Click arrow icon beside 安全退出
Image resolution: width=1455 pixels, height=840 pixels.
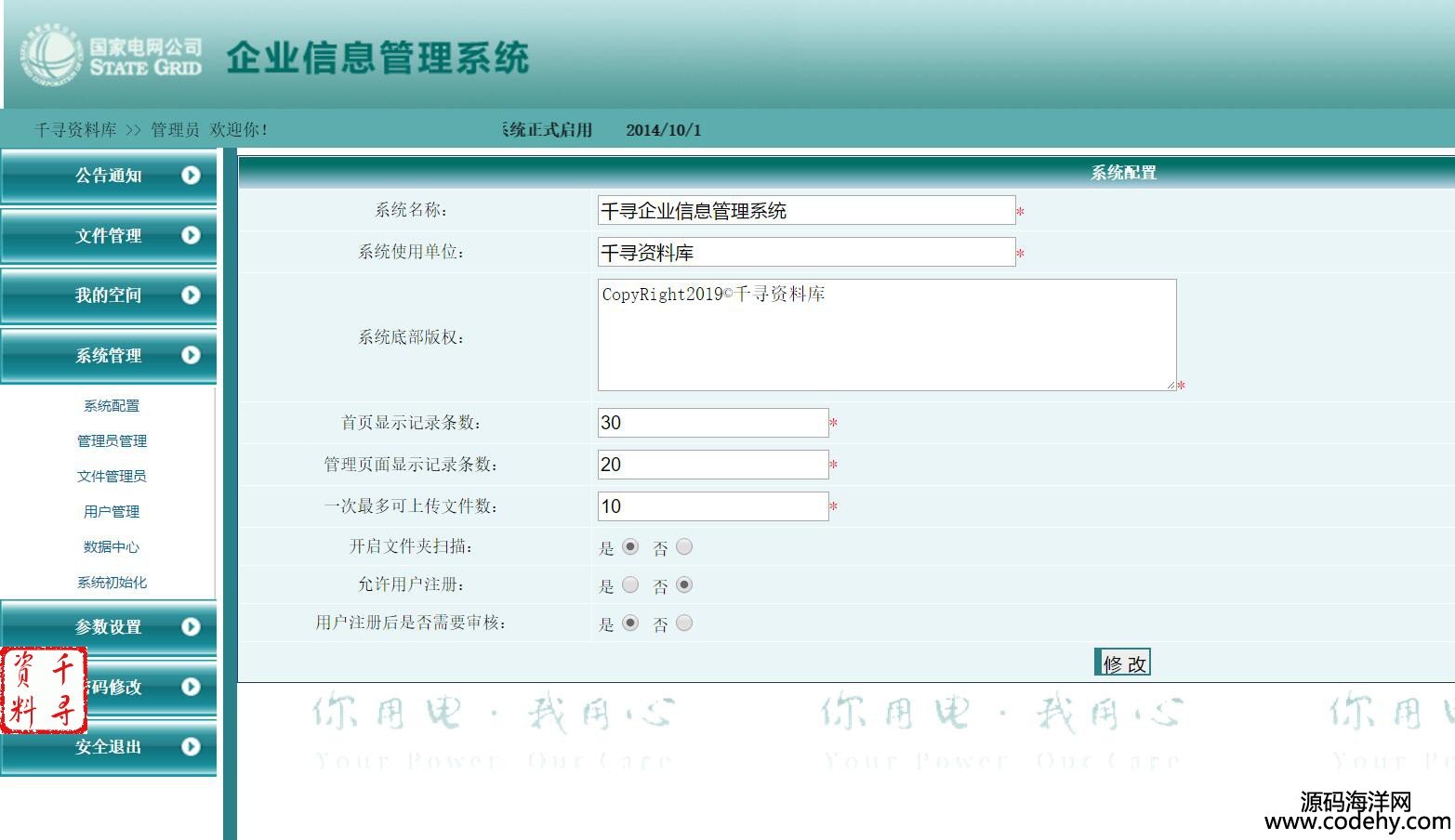tap(191, 746)
